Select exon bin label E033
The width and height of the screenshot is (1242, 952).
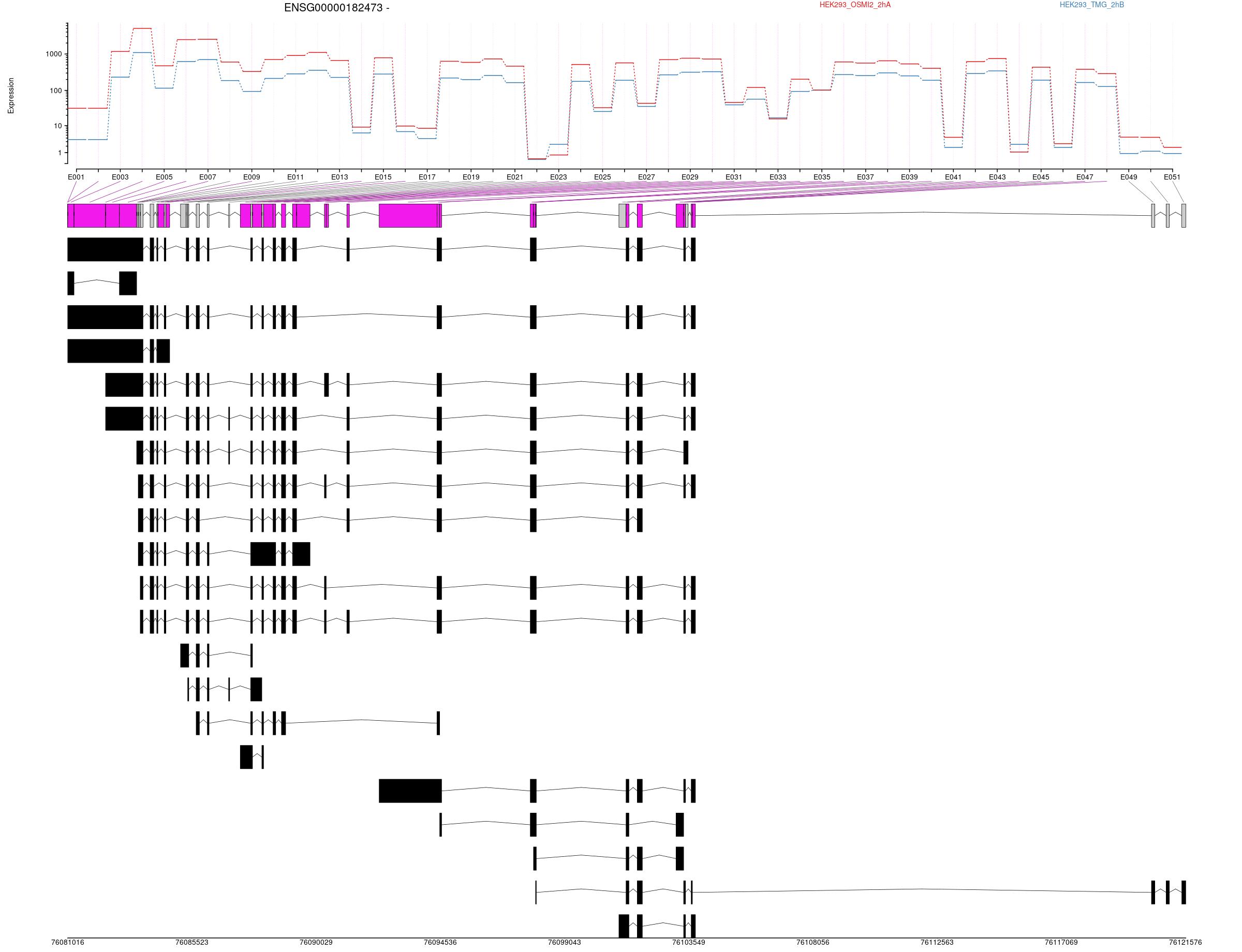tap(778, 177)
